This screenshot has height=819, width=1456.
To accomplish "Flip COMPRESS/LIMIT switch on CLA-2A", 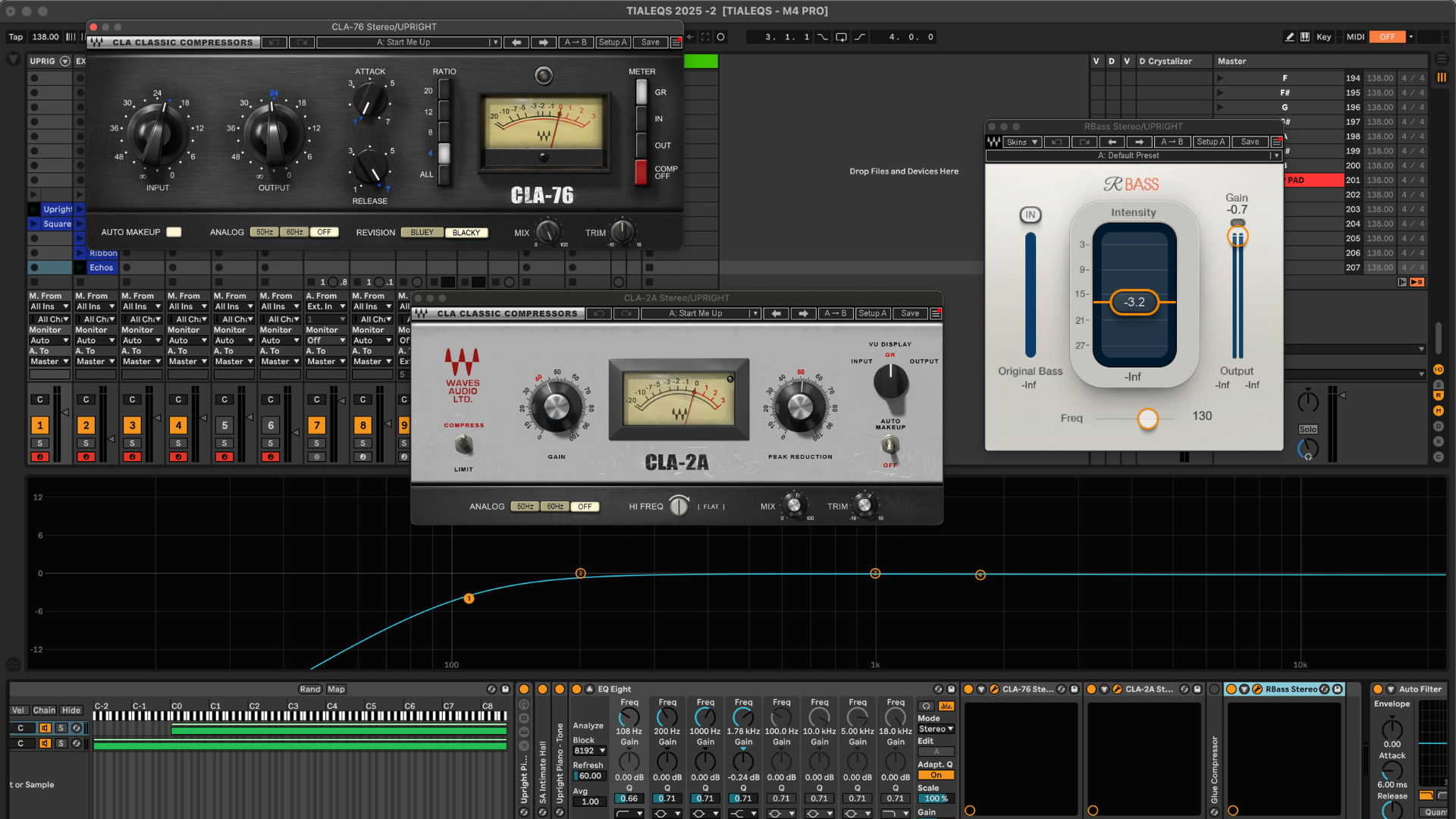I will coord(464,446).
